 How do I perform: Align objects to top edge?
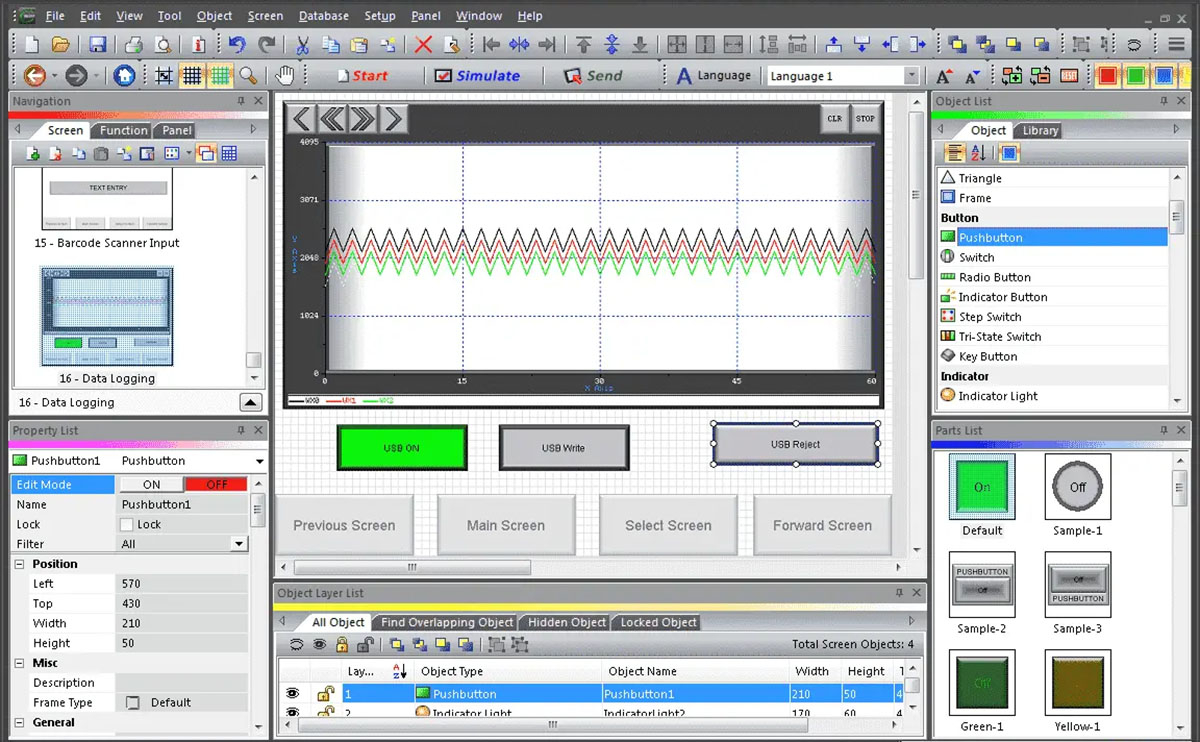point(584,44)
